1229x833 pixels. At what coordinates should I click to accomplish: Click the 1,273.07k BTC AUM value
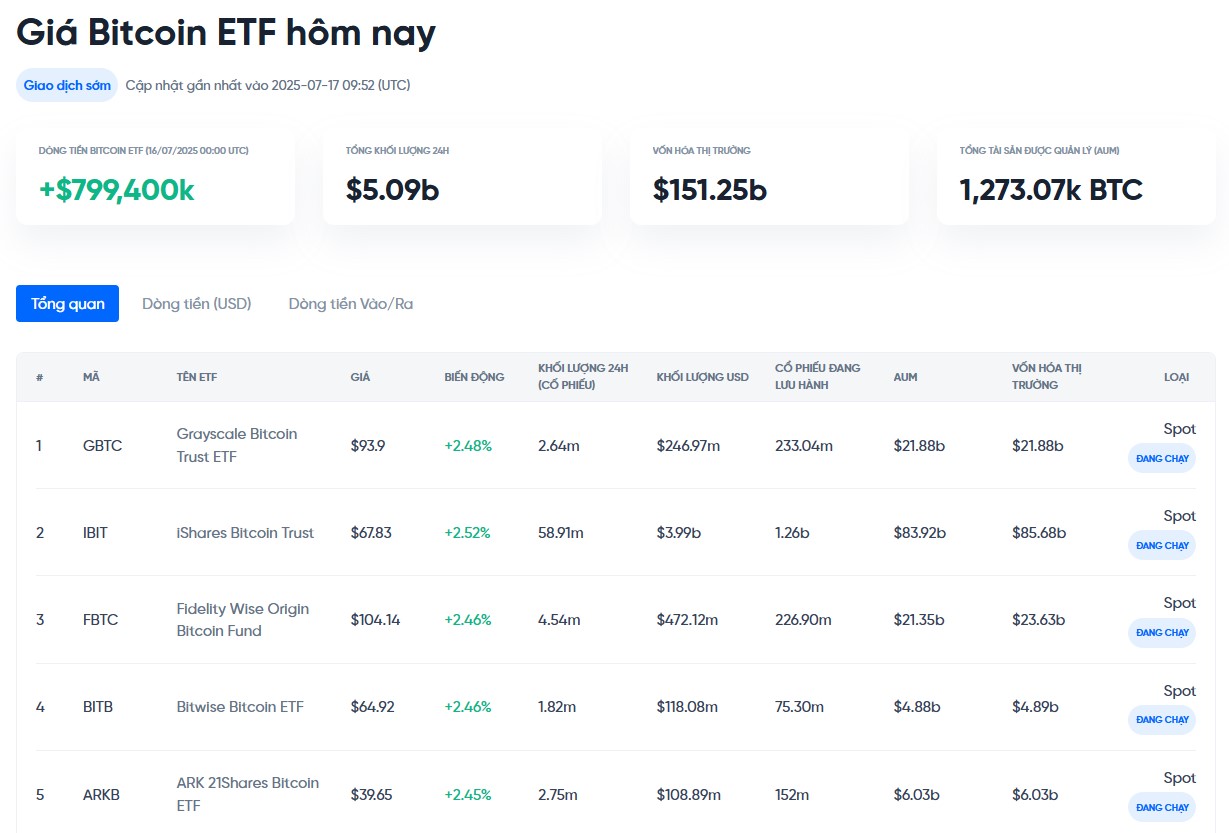click(1051, 190)
